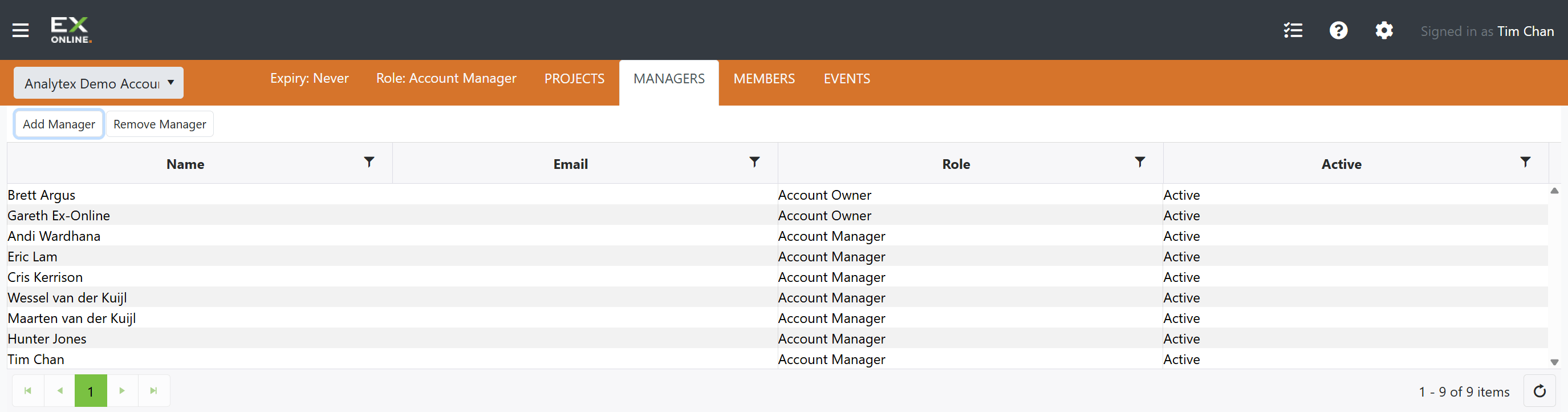Select the Hunter Jones row

(777, 338)
